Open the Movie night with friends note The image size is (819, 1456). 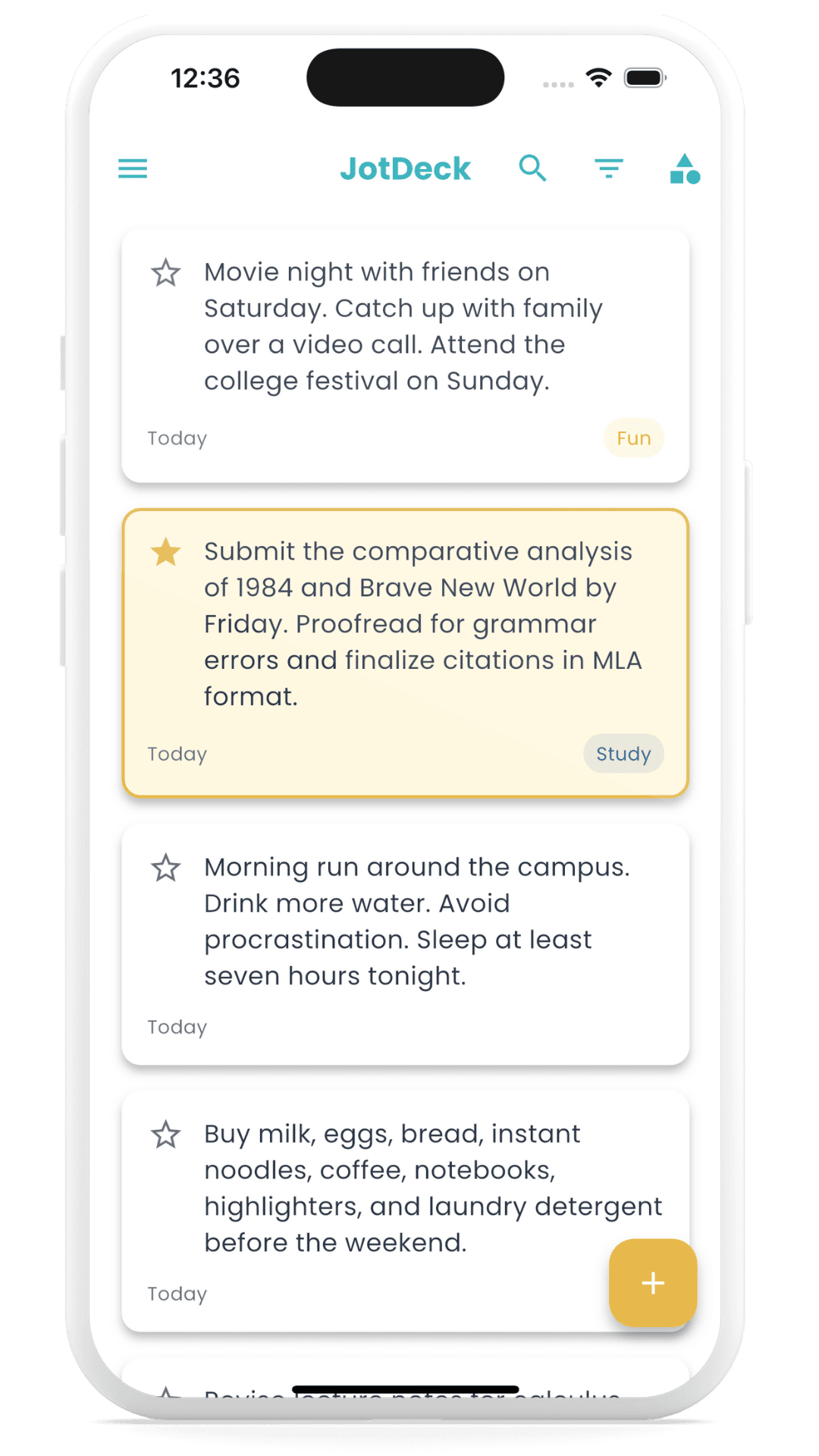(406, 356)
